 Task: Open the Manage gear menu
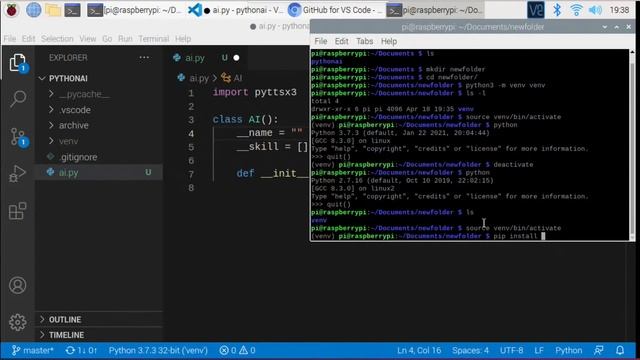coord(18,322)
